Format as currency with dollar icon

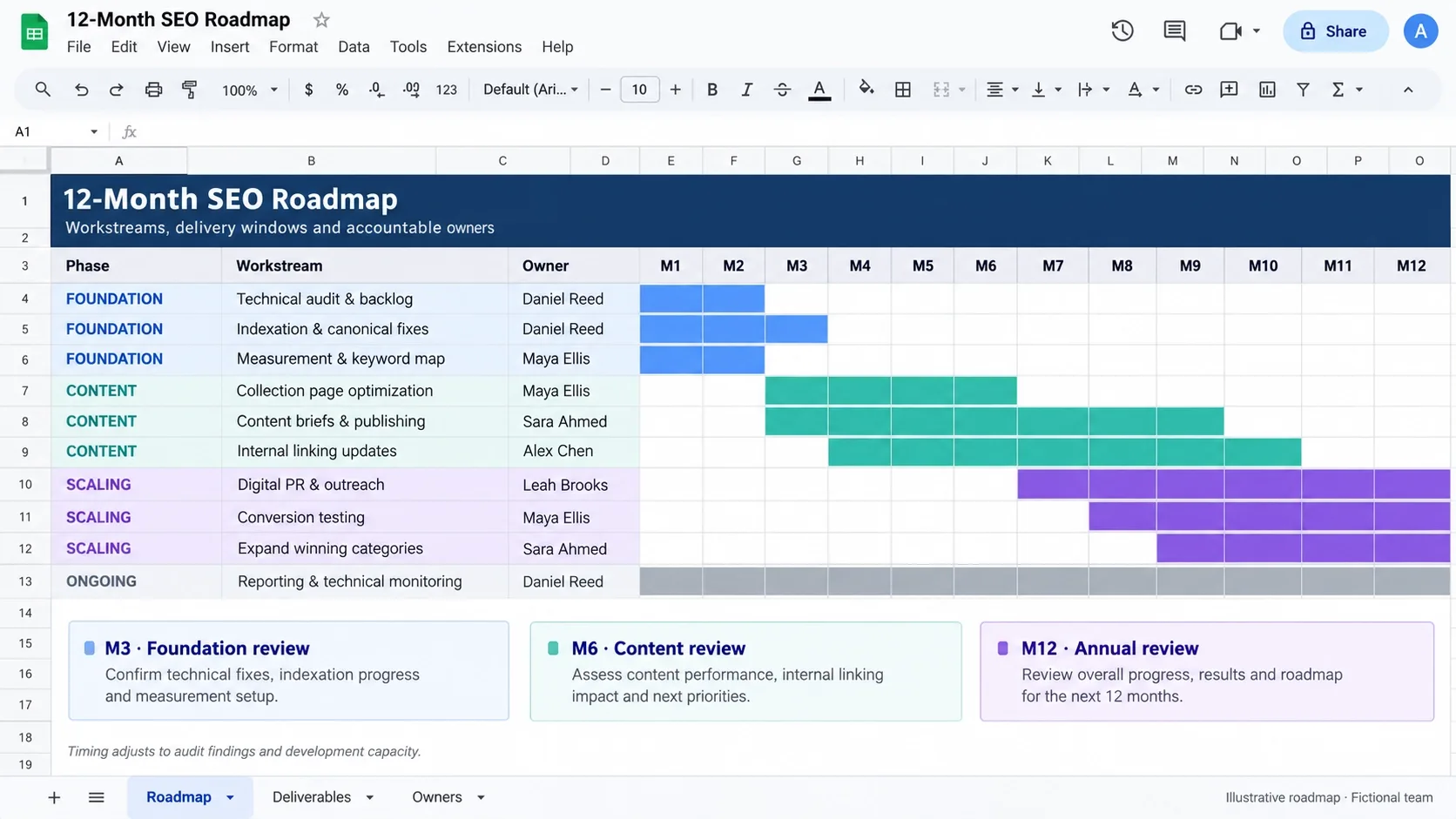pyautogui.click(x=308, y=90)
